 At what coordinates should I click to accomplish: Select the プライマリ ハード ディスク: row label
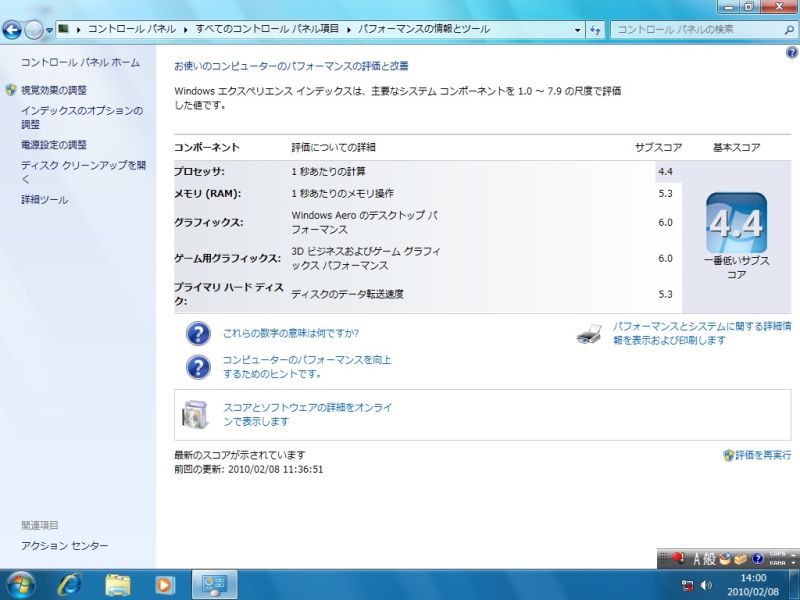[229, 294]
